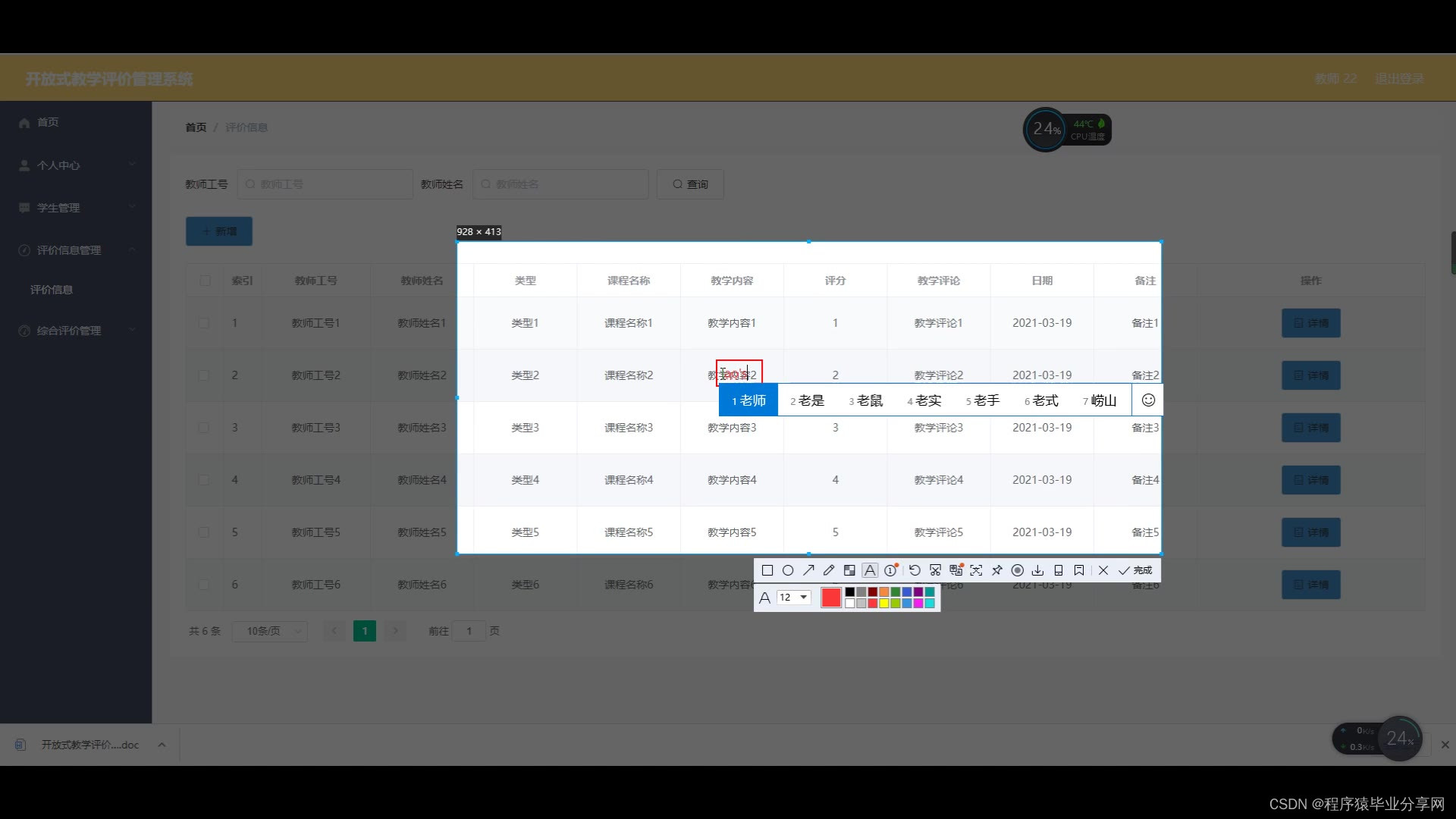The image size is (1456, 819).
Task: Click the pencil/freehand draw icon
Action: click(x=829, y=570)
